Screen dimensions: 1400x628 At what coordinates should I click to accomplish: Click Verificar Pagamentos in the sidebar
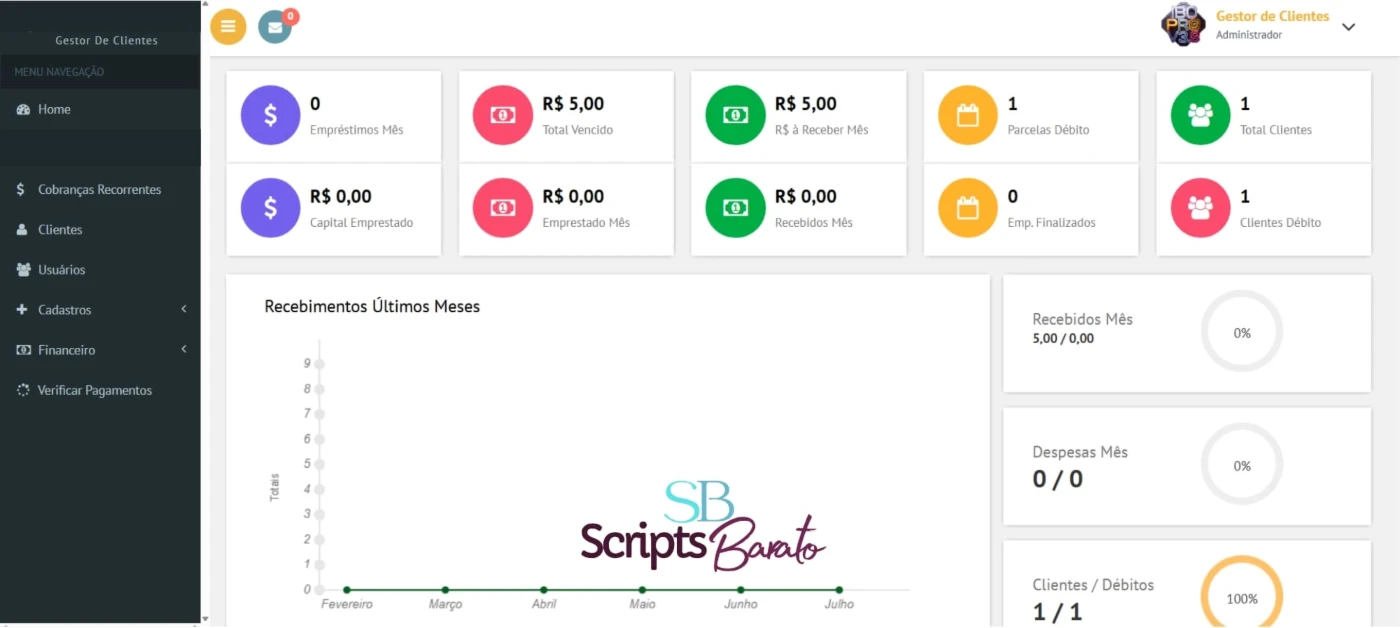coord(100,390)
